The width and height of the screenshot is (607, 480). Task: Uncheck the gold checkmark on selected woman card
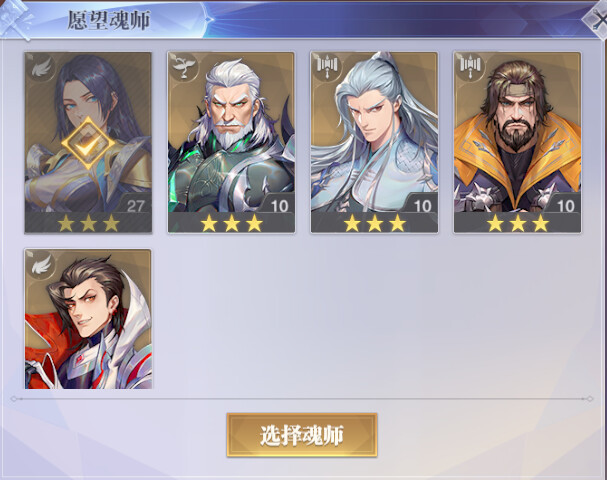coord(88,143)
